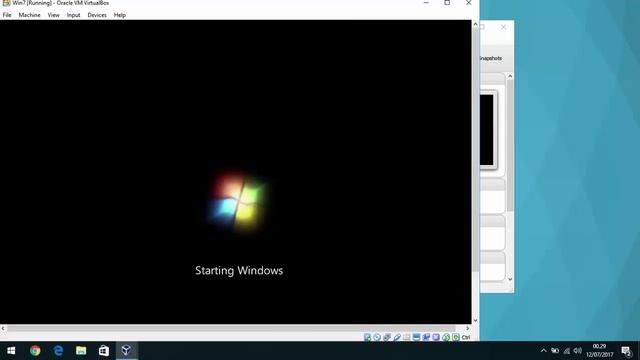
Task: Click the optical disc status icon
Action: pos(377,337)
